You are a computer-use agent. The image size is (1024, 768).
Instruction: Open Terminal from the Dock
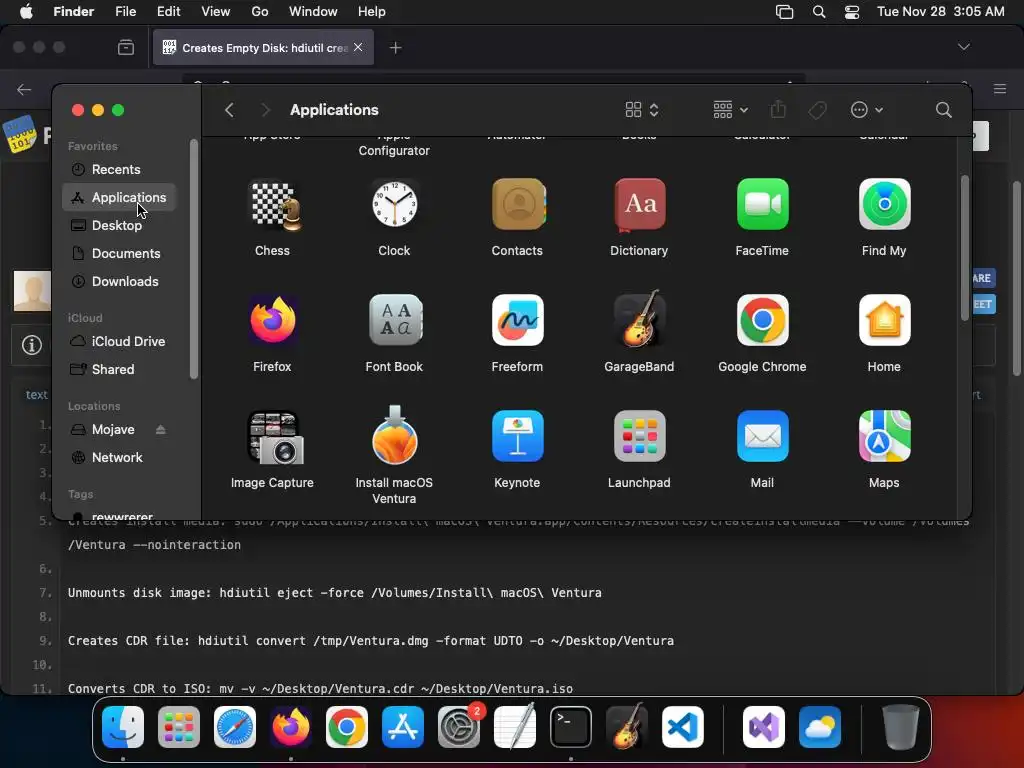[571, 727]
